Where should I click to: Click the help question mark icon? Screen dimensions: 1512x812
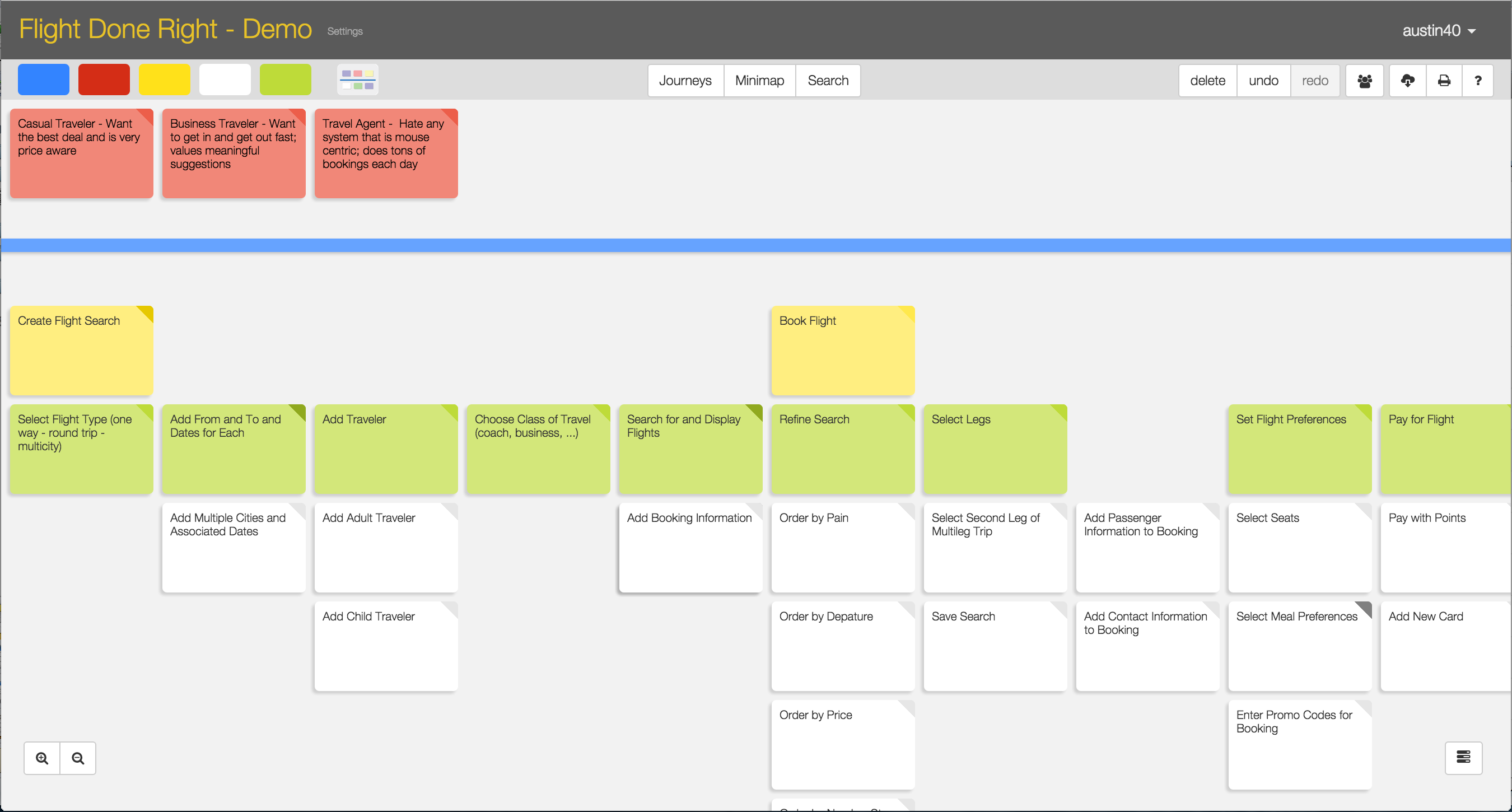click(1478, 80)
